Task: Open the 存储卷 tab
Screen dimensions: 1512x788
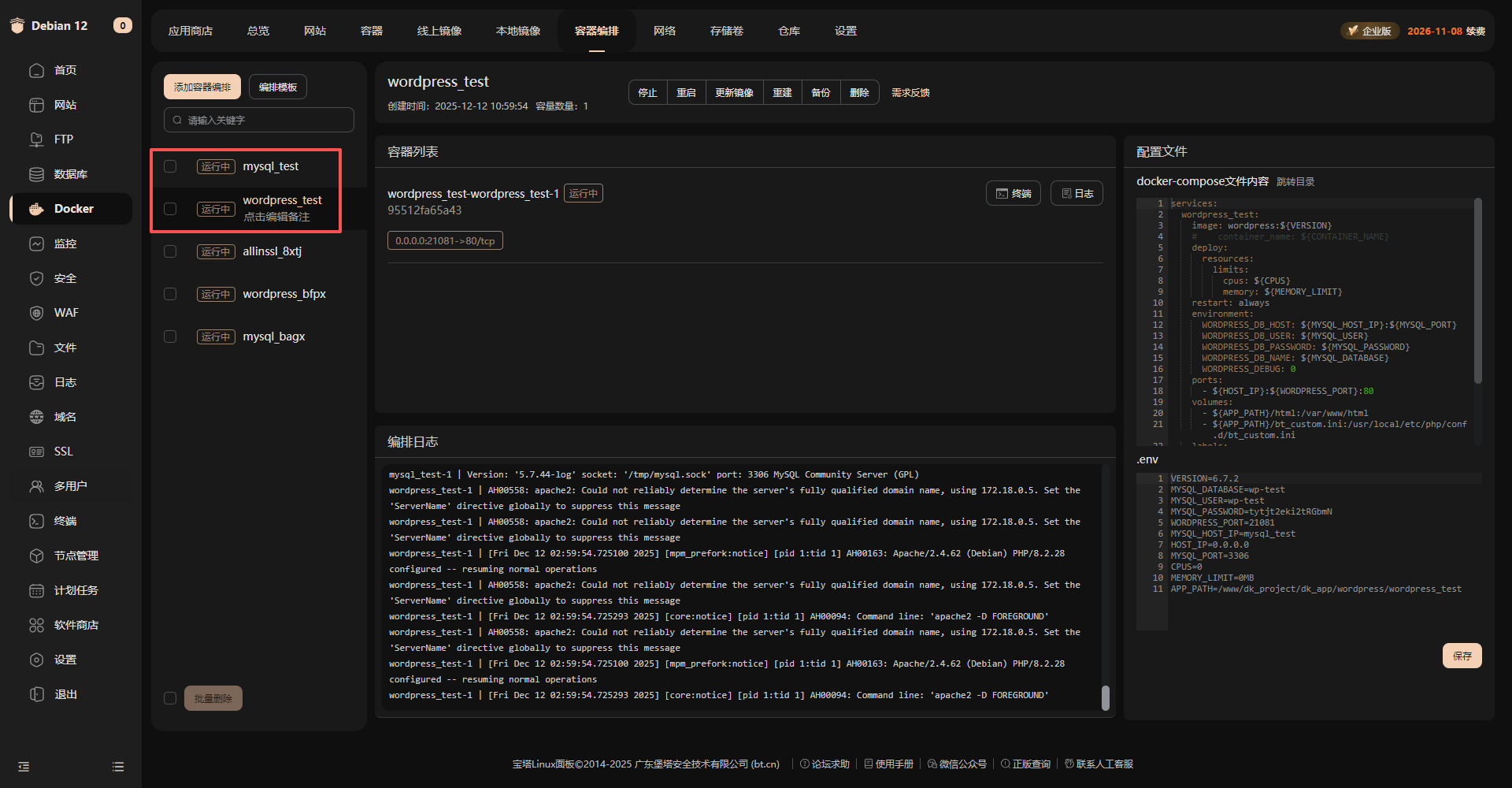Action: tap(726, 31)
